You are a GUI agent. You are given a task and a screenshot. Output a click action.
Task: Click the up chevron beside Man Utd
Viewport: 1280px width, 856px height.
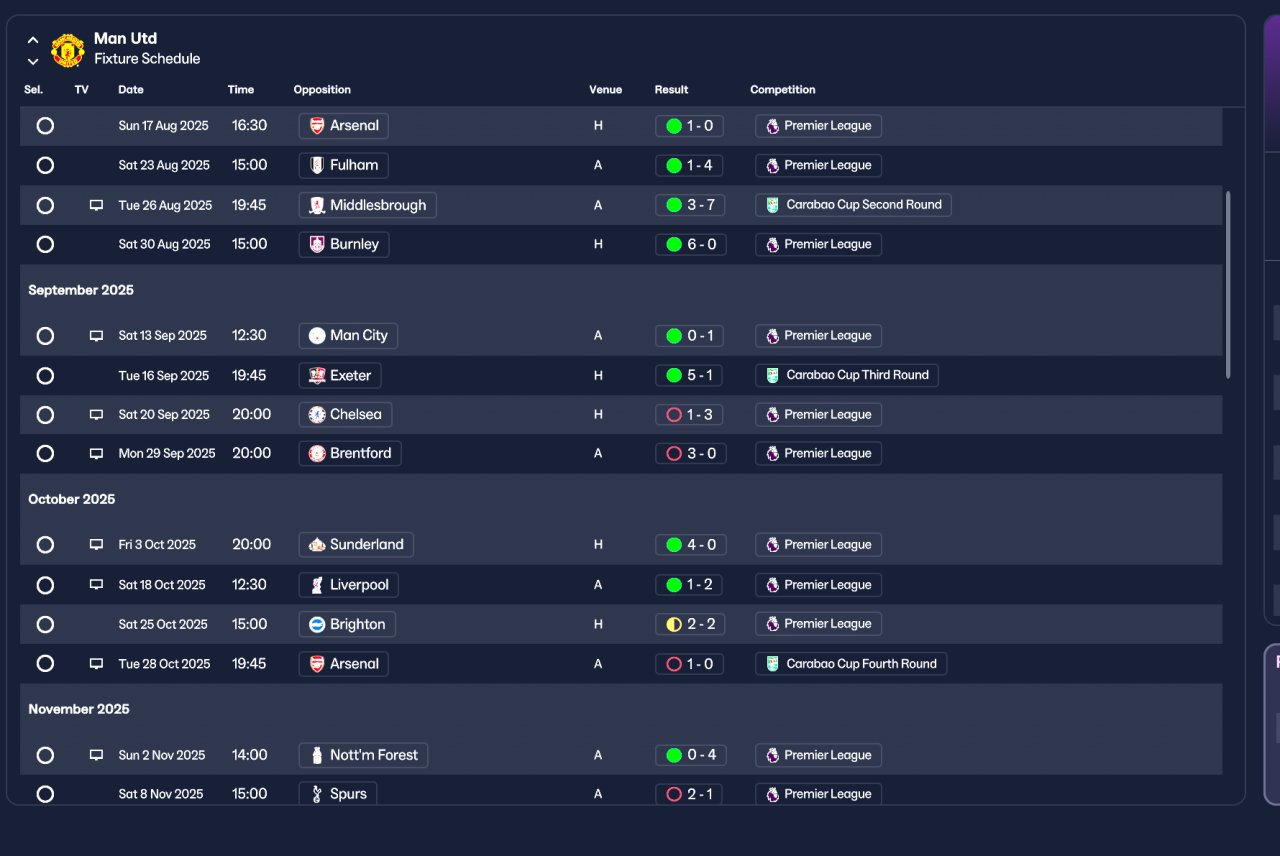(33, 41)
